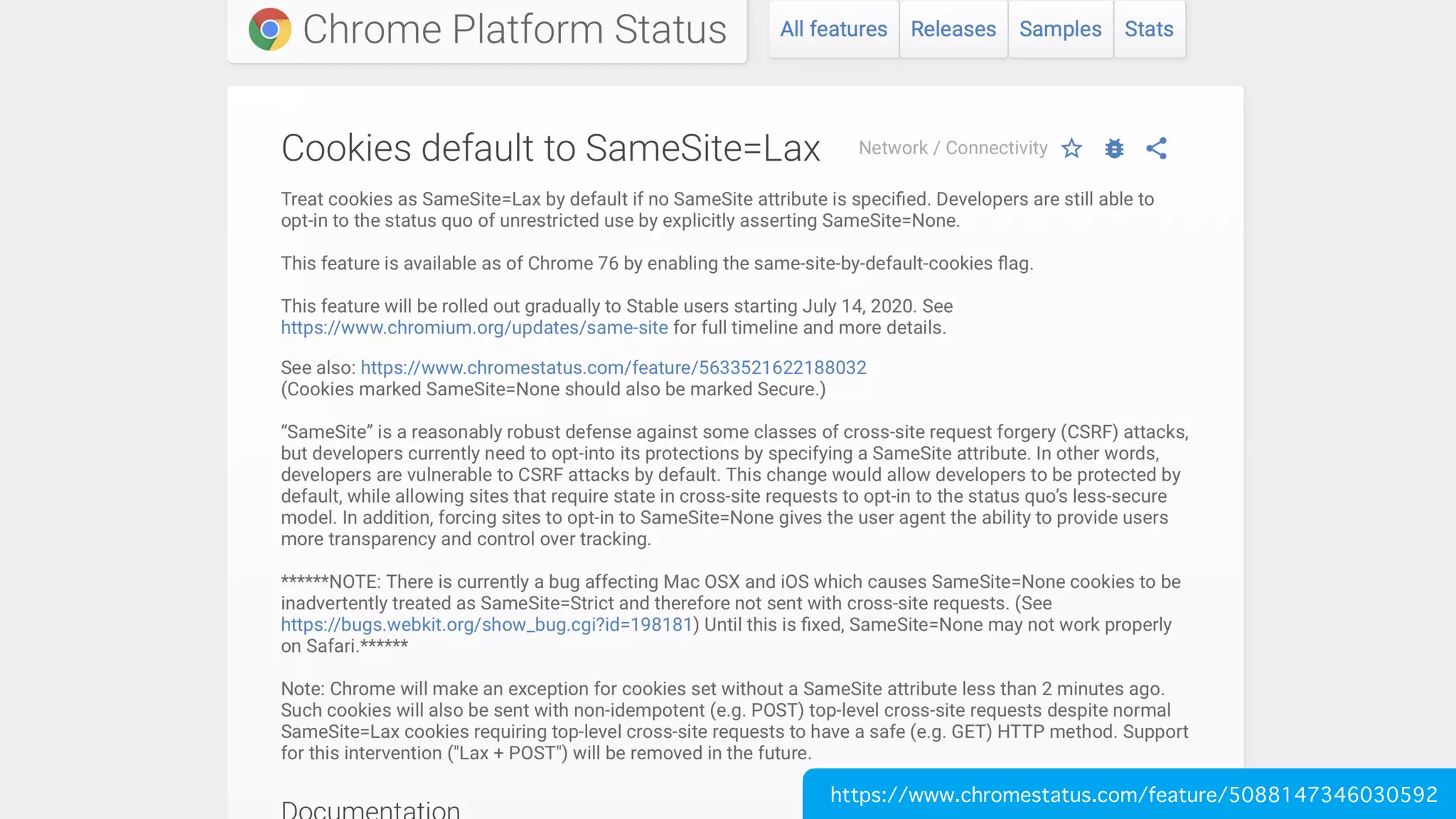The height and width of the screenshot is (819, 1456).
Task: View the Stats tab
Action: (x=1149, y=29)
